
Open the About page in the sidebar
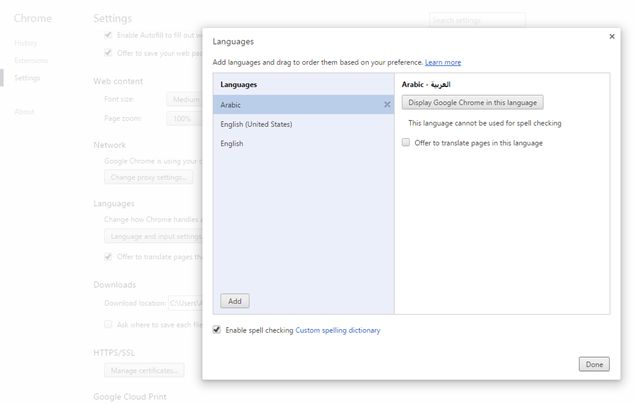click(x=24, y=111)
